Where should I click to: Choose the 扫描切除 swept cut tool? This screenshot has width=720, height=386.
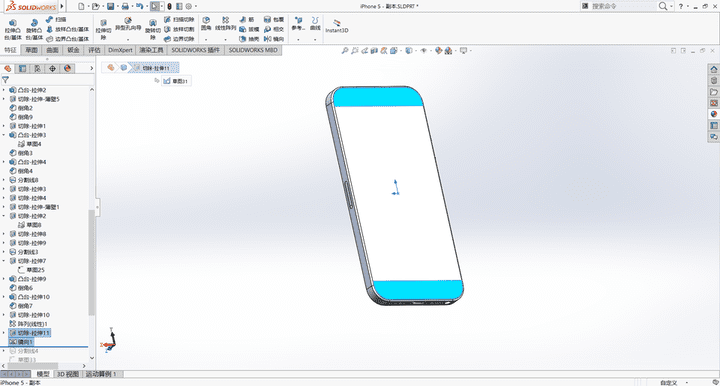click(179, 20)
